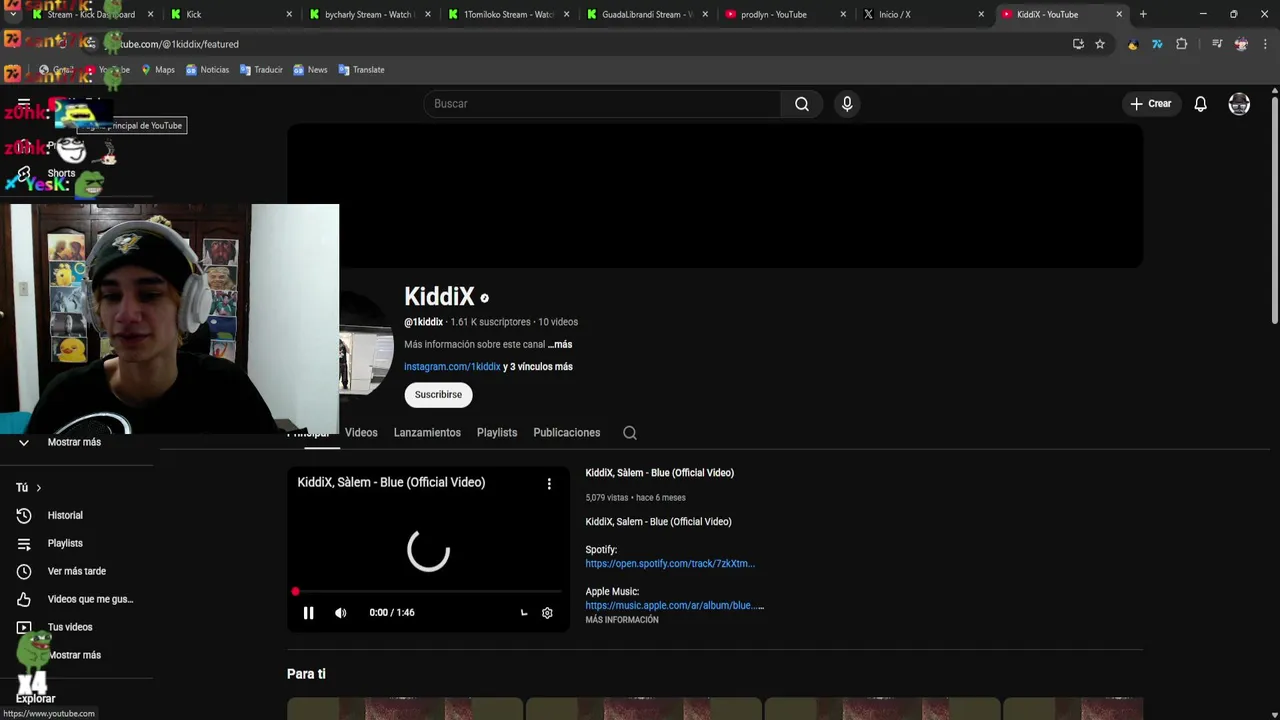Open browser extensions puzzle icon

(1181, 44)
